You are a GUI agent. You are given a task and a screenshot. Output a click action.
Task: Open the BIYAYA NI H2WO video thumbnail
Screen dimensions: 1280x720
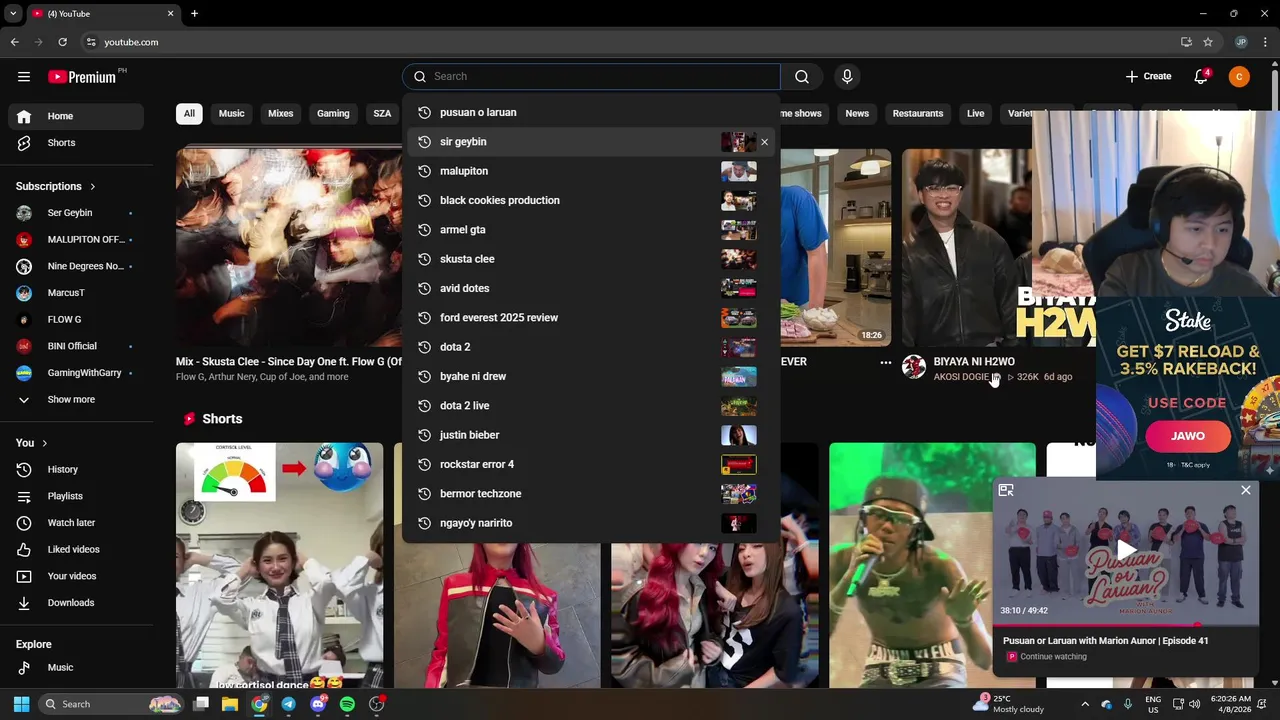tap(966, 247)
